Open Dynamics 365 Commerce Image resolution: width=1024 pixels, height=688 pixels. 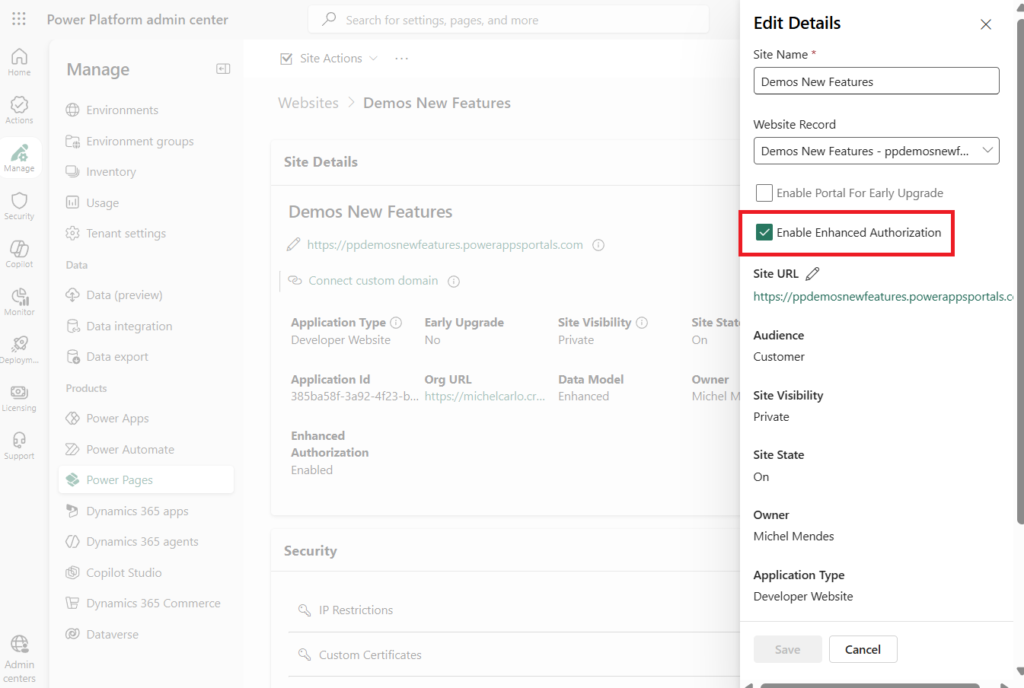pos(153,603)
